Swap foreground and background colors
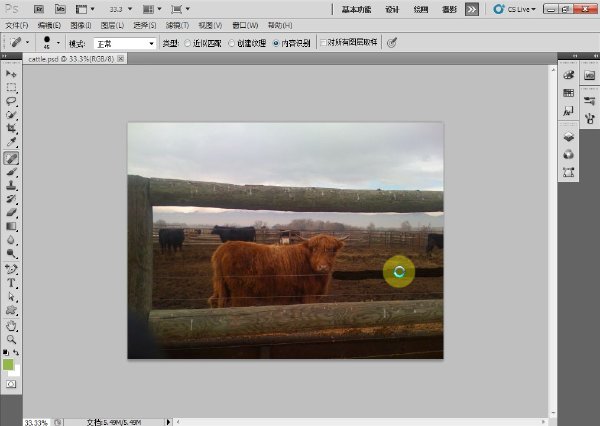The height and width of the screenshot is (426, 600). coord(16,352)
